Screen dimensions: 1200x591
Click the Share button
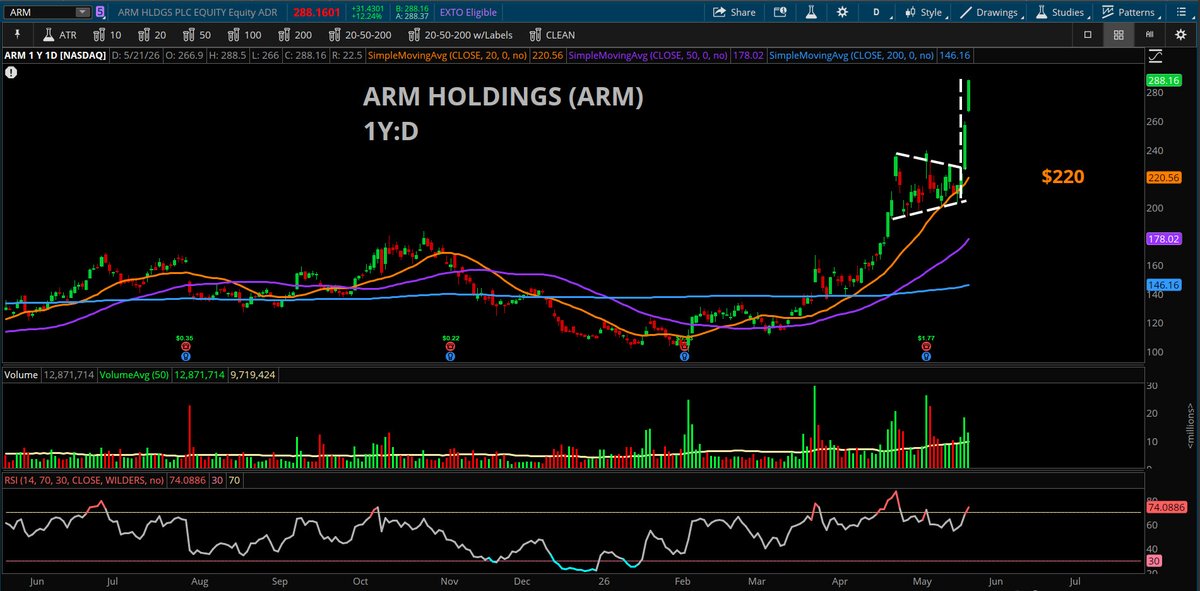734,13
